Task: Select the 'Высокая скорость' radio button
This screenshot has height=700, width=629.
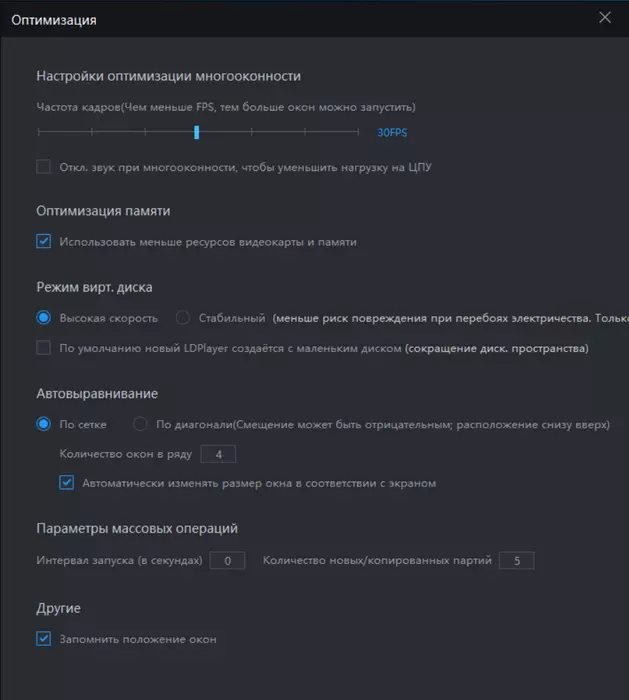Action: coord(44,318)
